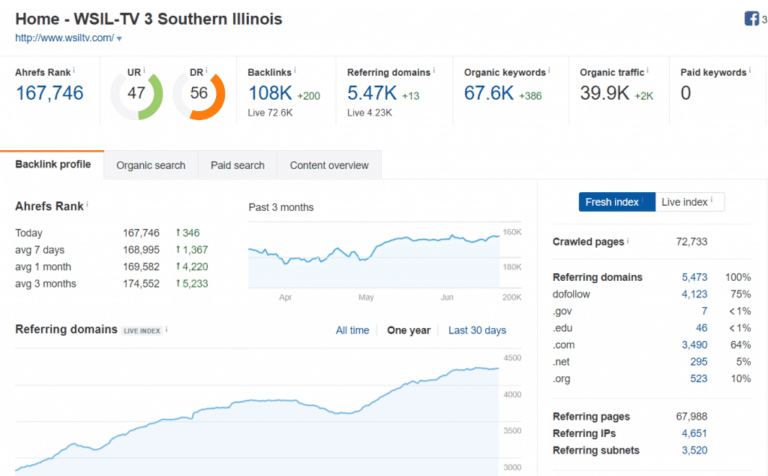This screenshot has width=768, height=476.
Task: Click info icon next to Ahrefs Rank metric
Action: coord(75,71)
